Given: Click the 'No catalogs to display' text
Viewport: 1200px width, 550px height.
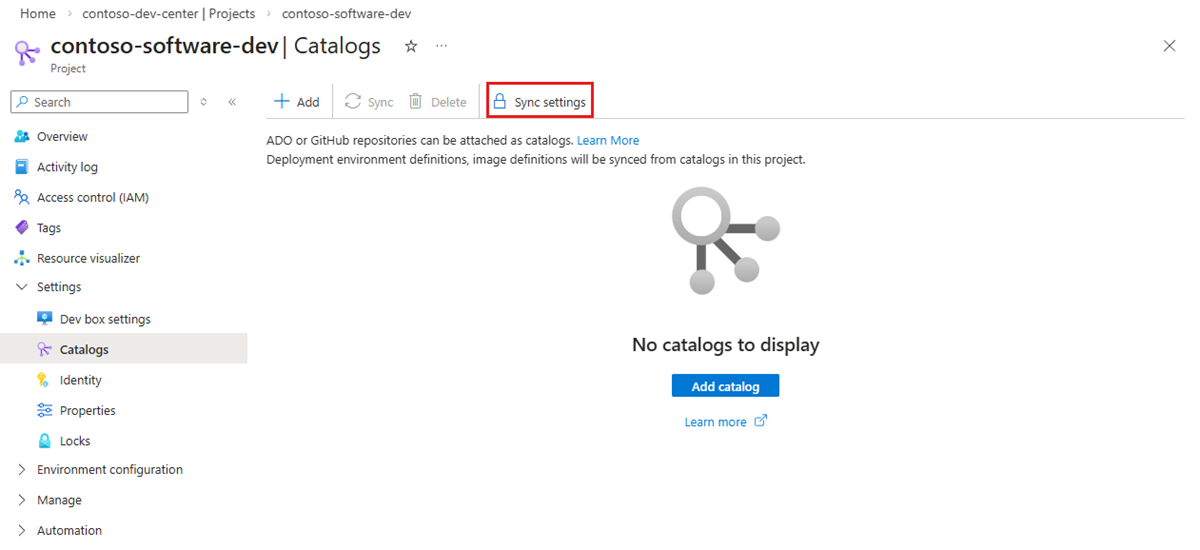Looking at the screenshot, I should pyautogui.click(x=725, y=345).
